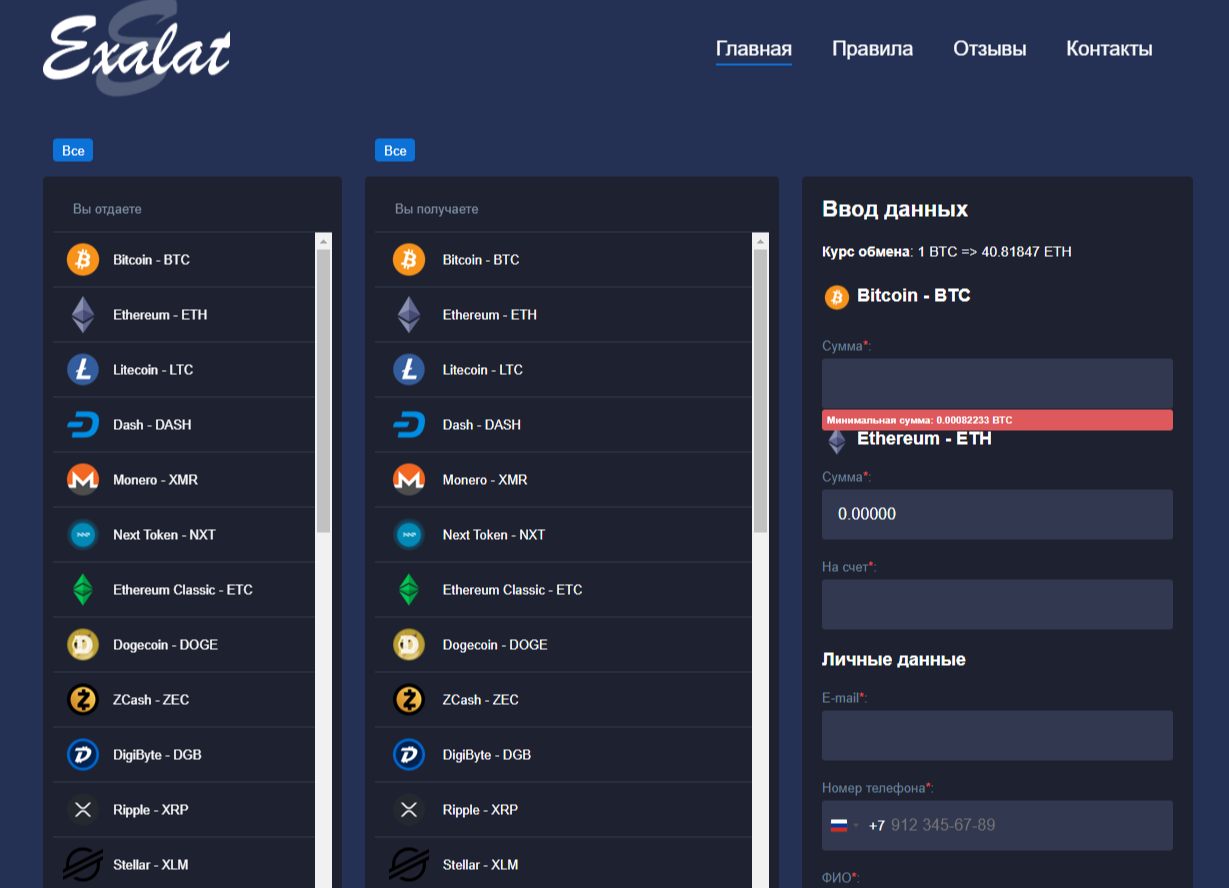The height and width of the screenshot is (888, 1229).
Task: Open the Правила page
Action: coord(872,49)
